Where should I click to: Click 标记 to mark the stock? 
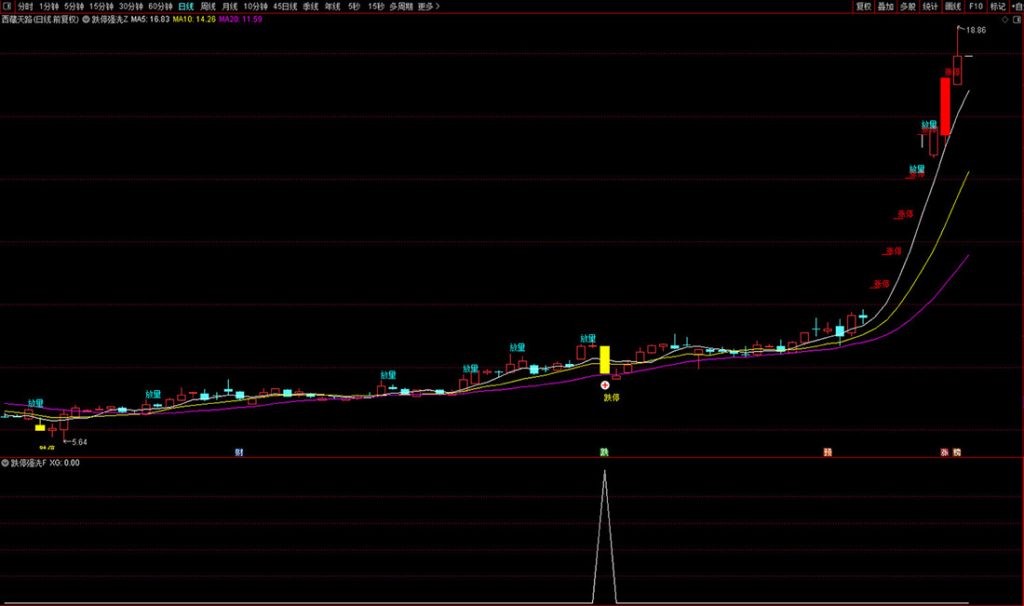[x=997, y=6]
